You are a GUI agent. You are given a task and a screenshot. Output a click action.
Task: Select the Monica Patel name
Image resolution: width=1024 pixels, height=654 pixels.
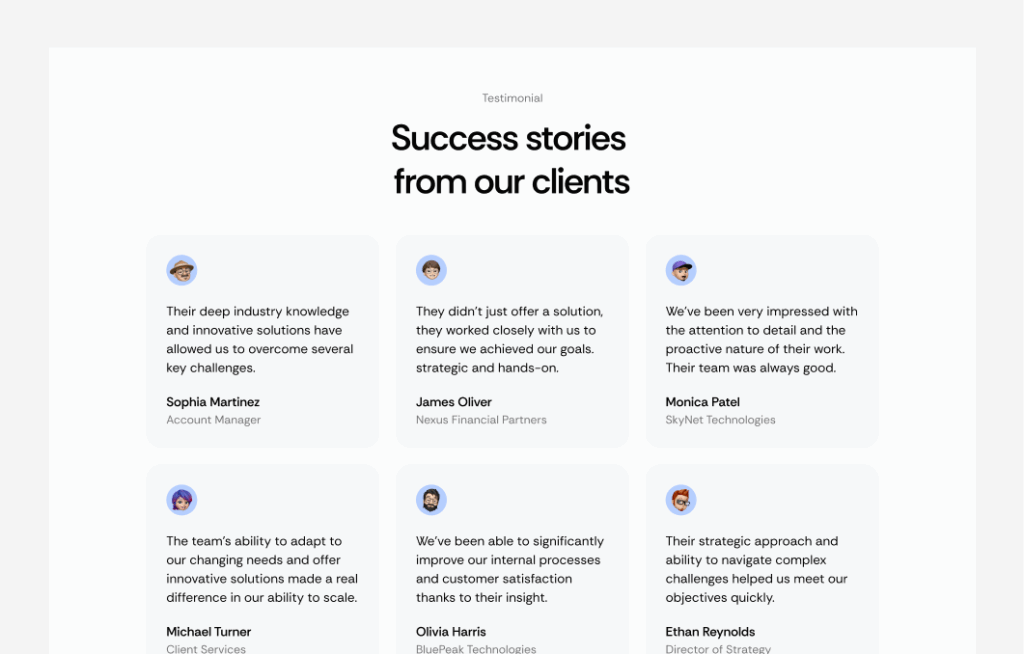[x=703, y=402]
